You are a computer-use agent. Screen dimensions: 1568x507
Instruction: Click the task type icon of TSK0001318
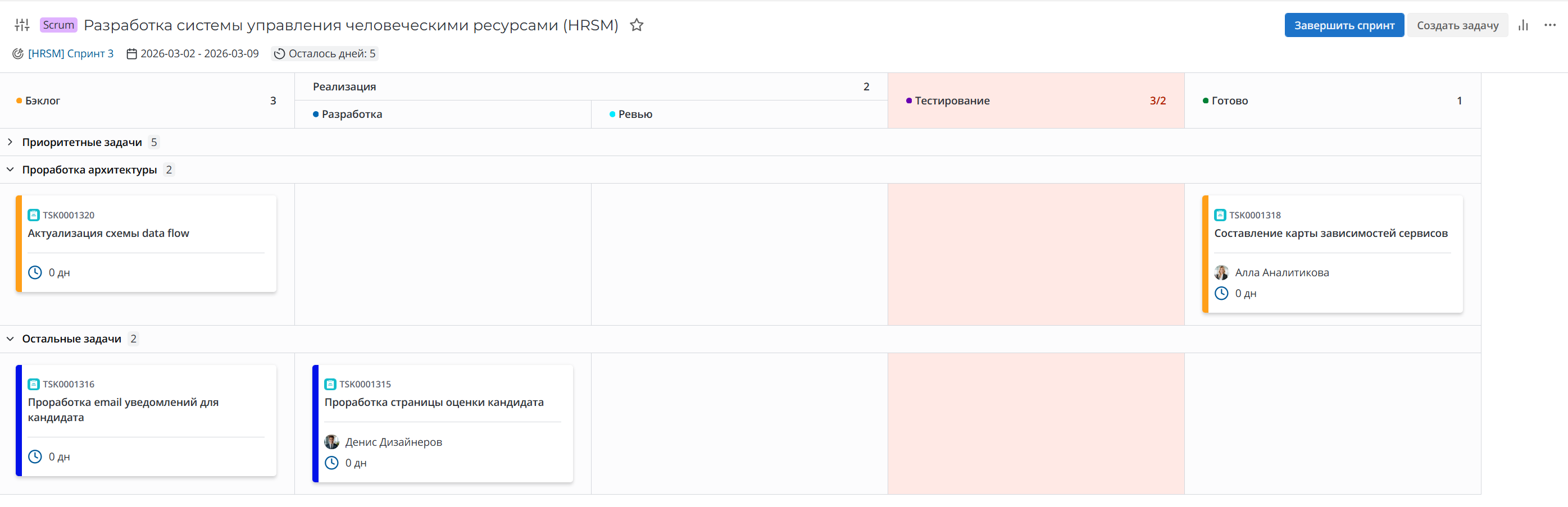(x=1220, y=215)
